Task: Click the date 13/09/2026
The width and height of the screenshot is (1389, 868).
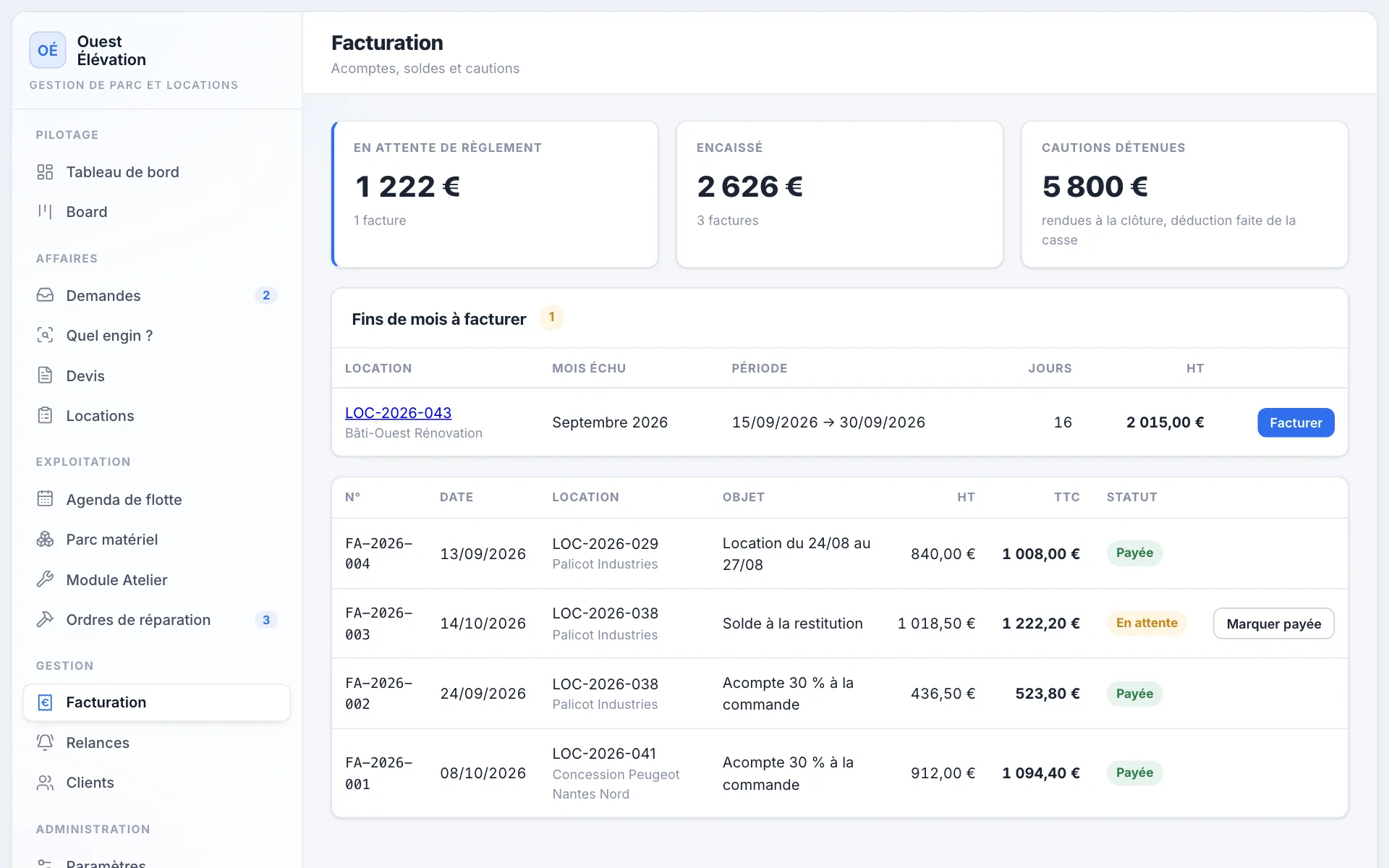Action: (x=483, y=554)
